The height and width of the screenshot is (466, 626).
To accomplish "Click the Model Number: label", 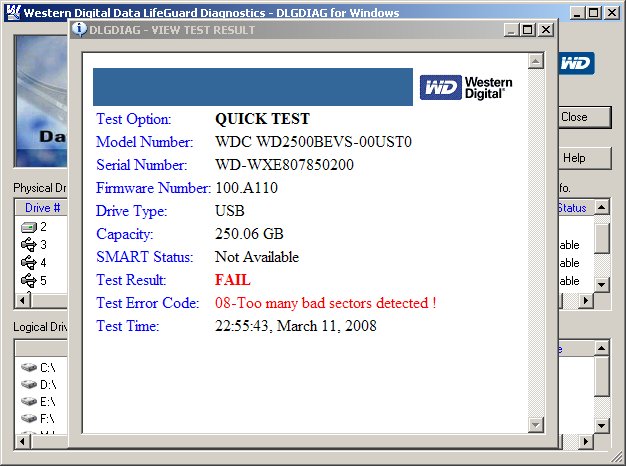I will click(145, 142).
